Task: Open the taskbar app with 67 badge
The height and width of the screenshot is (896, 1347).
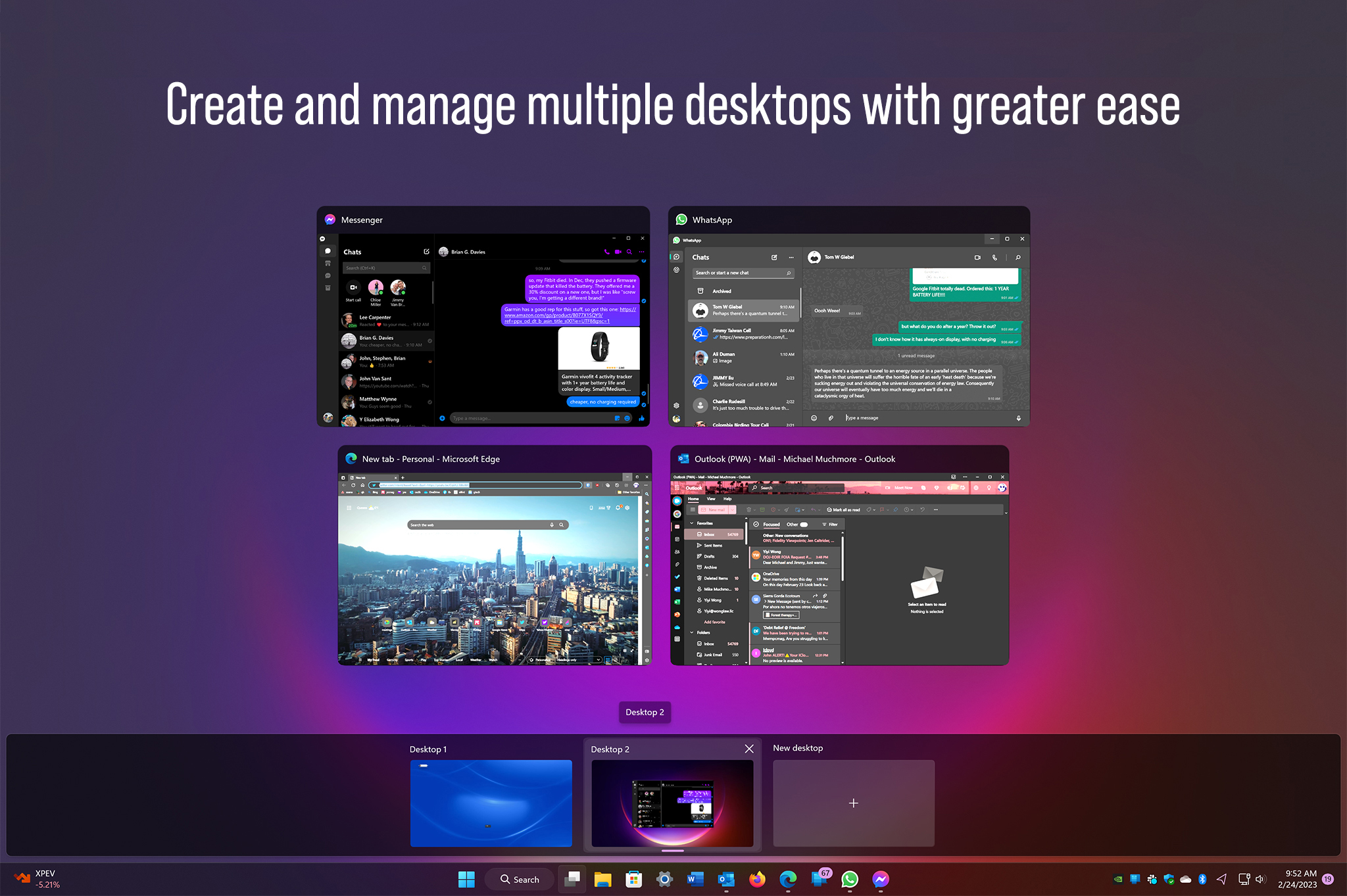Action: (x=820, y=878)
